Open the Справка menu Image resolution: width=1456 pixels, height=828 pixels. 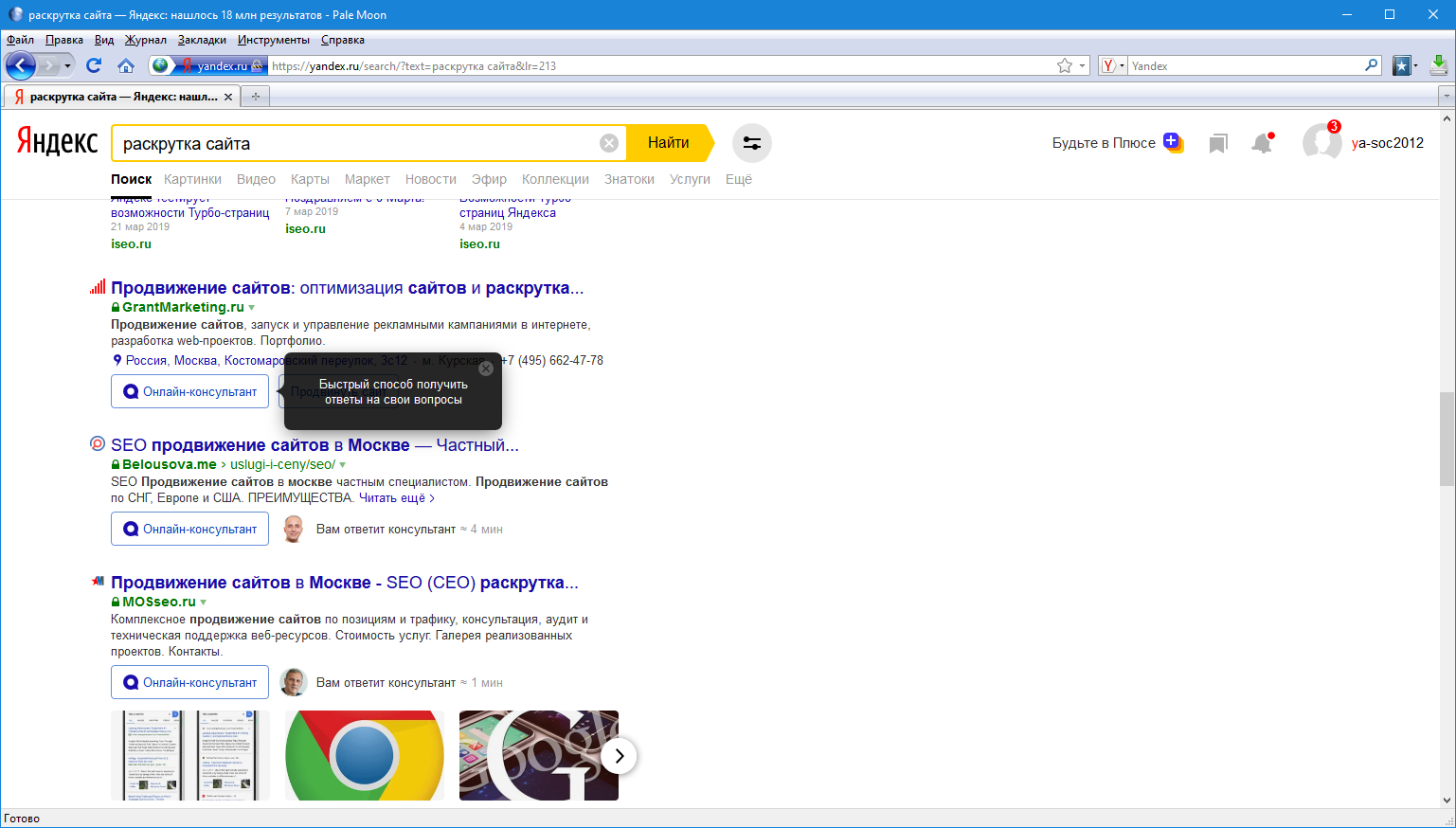(342, 40)
